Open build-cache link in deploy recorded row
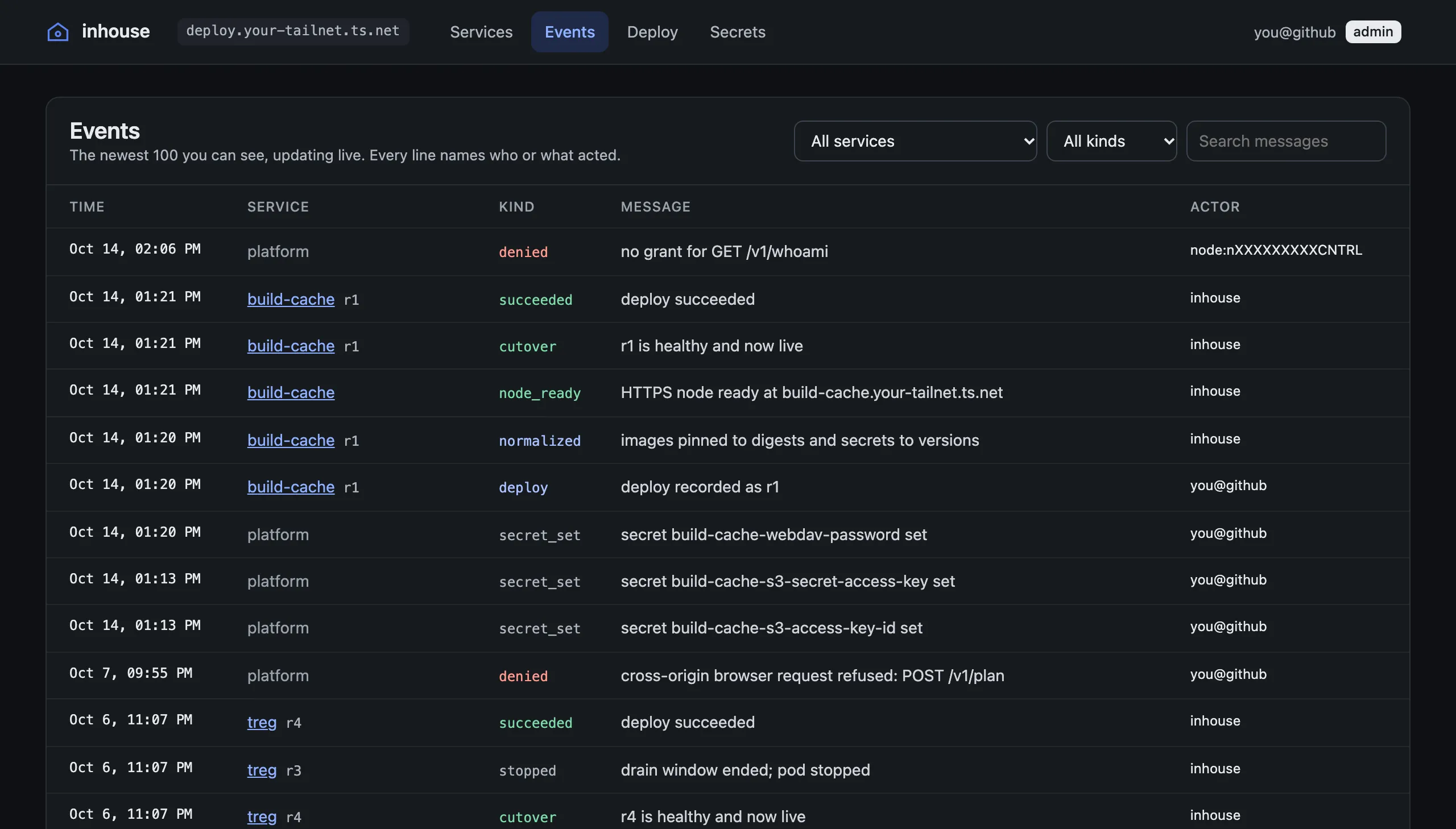The height and width of the screenshot is (829, 1456). 291,487
